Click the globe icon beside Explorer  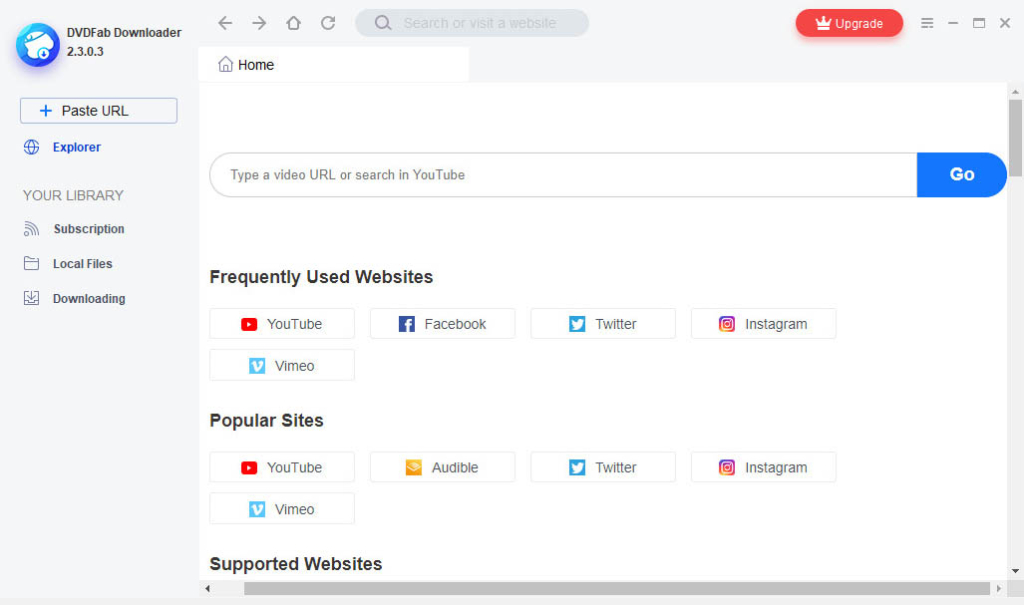click(x=31, y=147)
